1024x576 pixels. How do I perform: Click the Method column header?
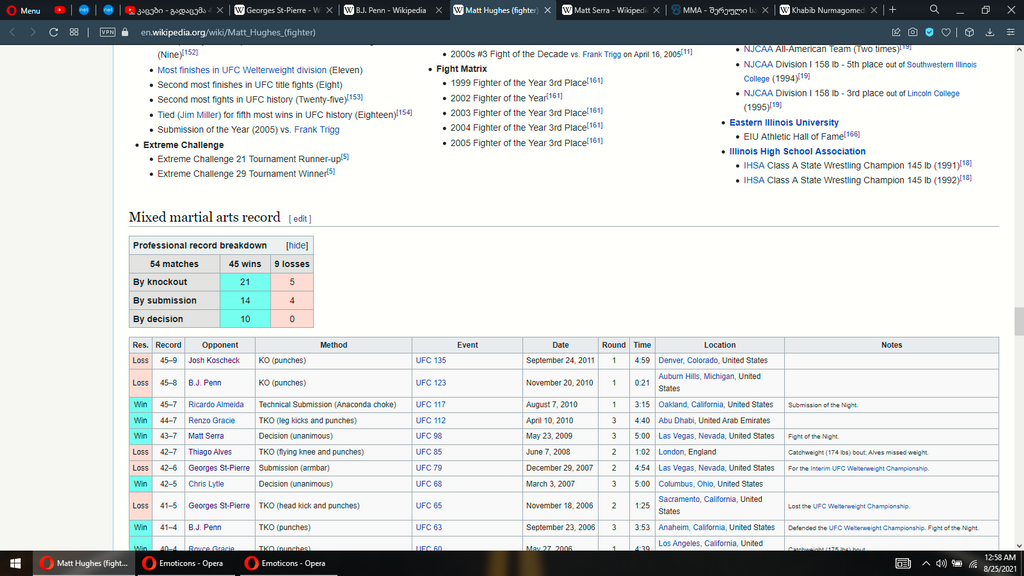click(333, 345)
